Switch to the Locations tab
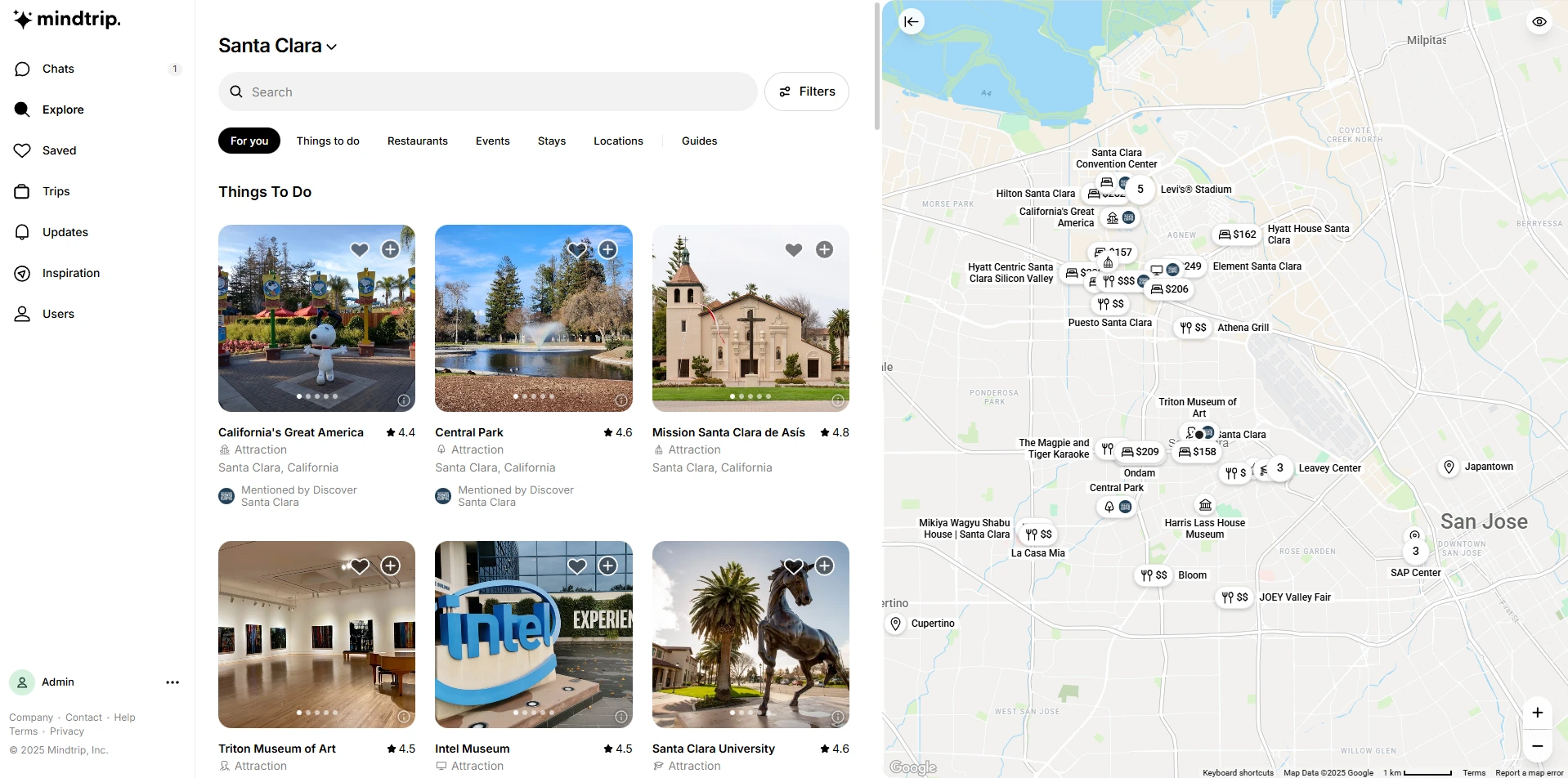 (618, 141)
